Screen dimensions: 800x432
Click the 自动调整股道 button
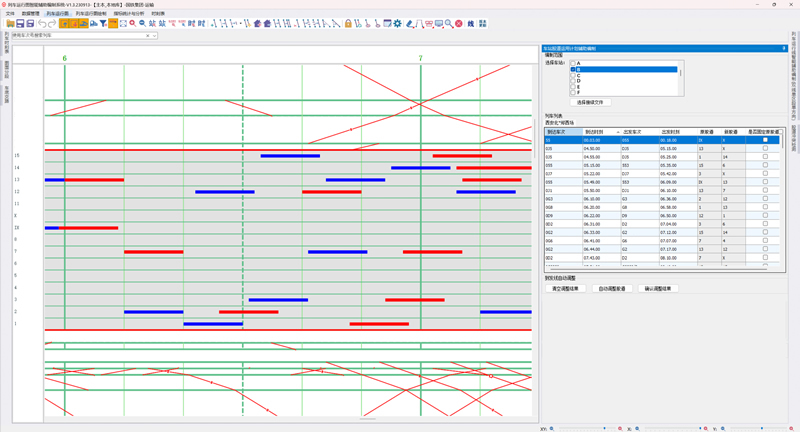point(612,288)
